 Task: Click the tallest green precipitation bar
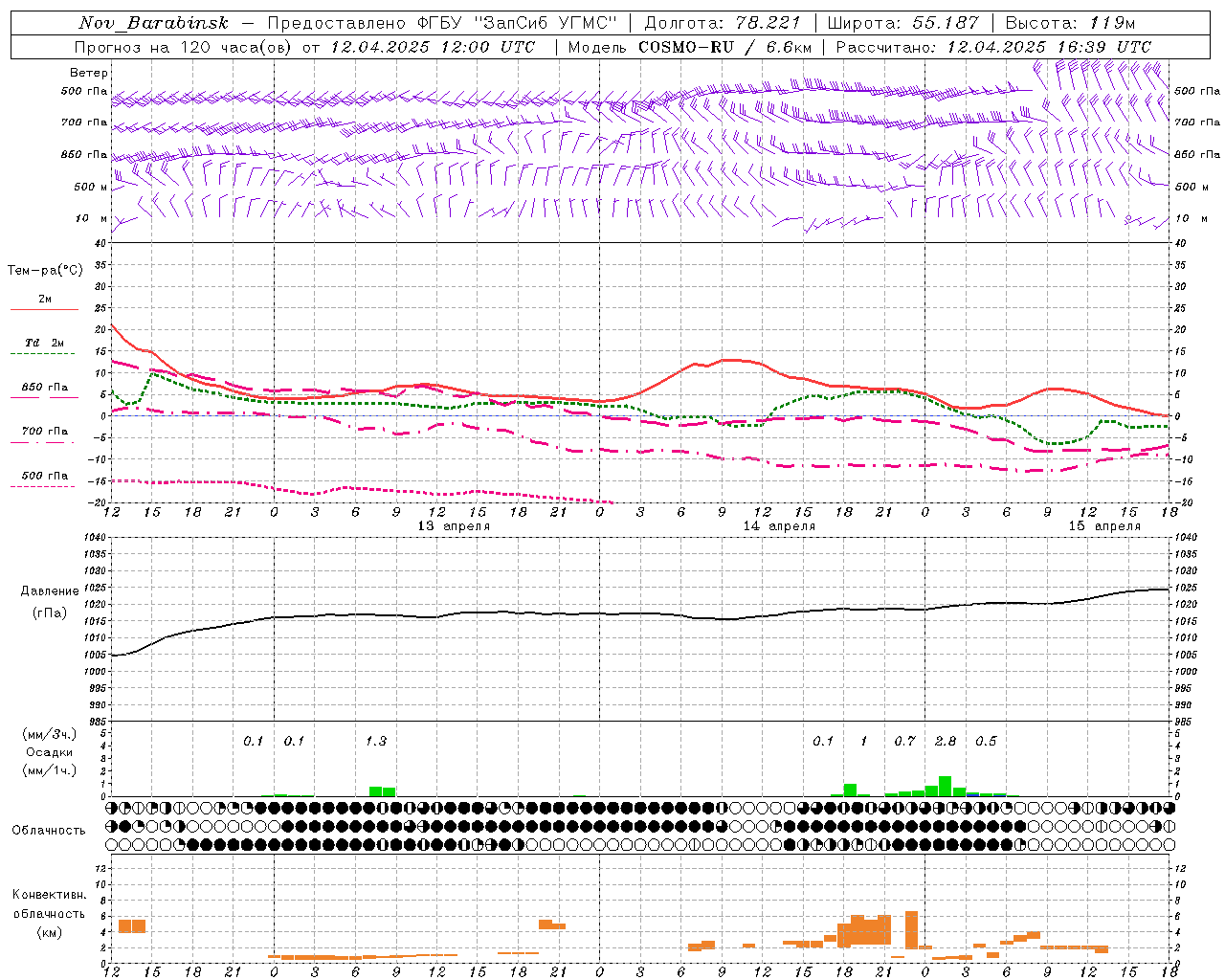click(x=945, y=786)
